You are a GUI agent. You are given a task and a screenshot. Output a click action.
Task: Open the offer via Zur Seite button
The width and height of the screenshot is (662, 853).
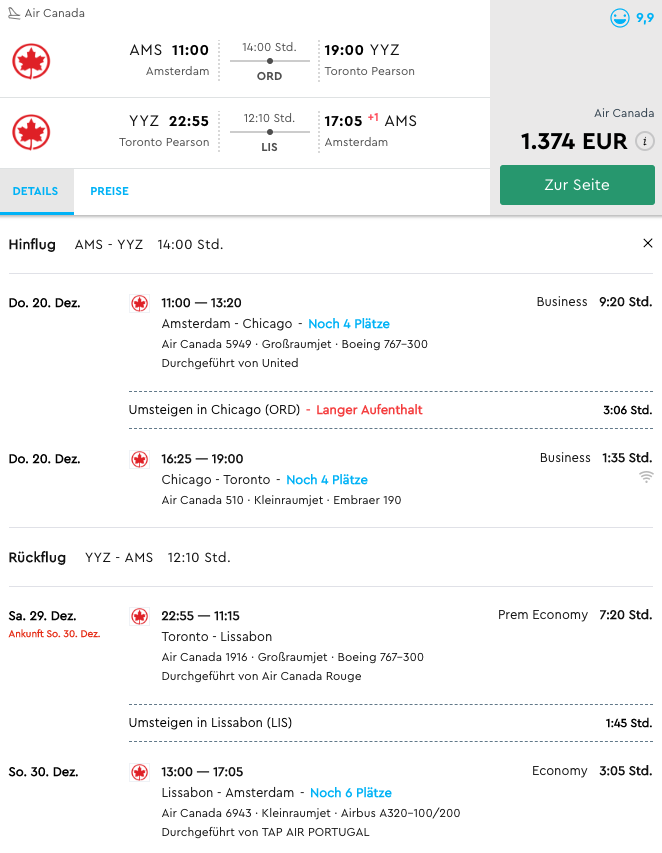[x=577, y=185]
